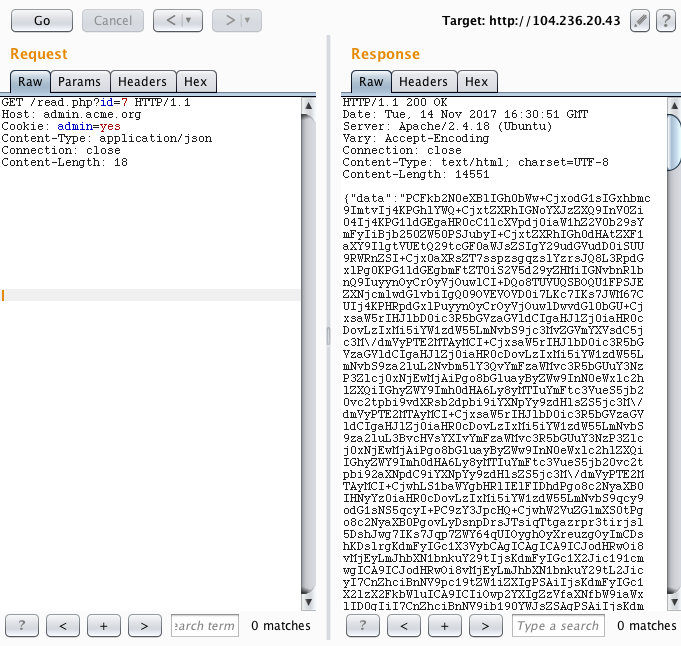681x646 pixels.
Task: Switch to the Params tab in Request
Action: coord(78,82)
